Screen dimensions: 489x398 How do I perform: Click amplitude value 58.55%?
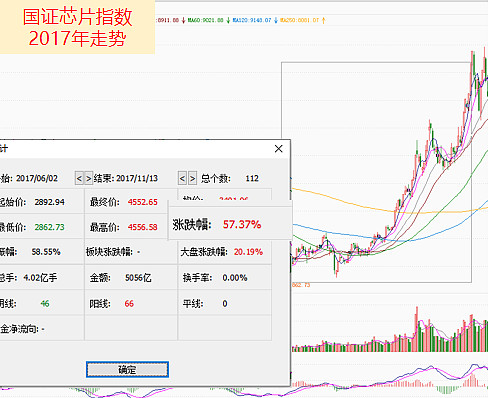point(46,252)
